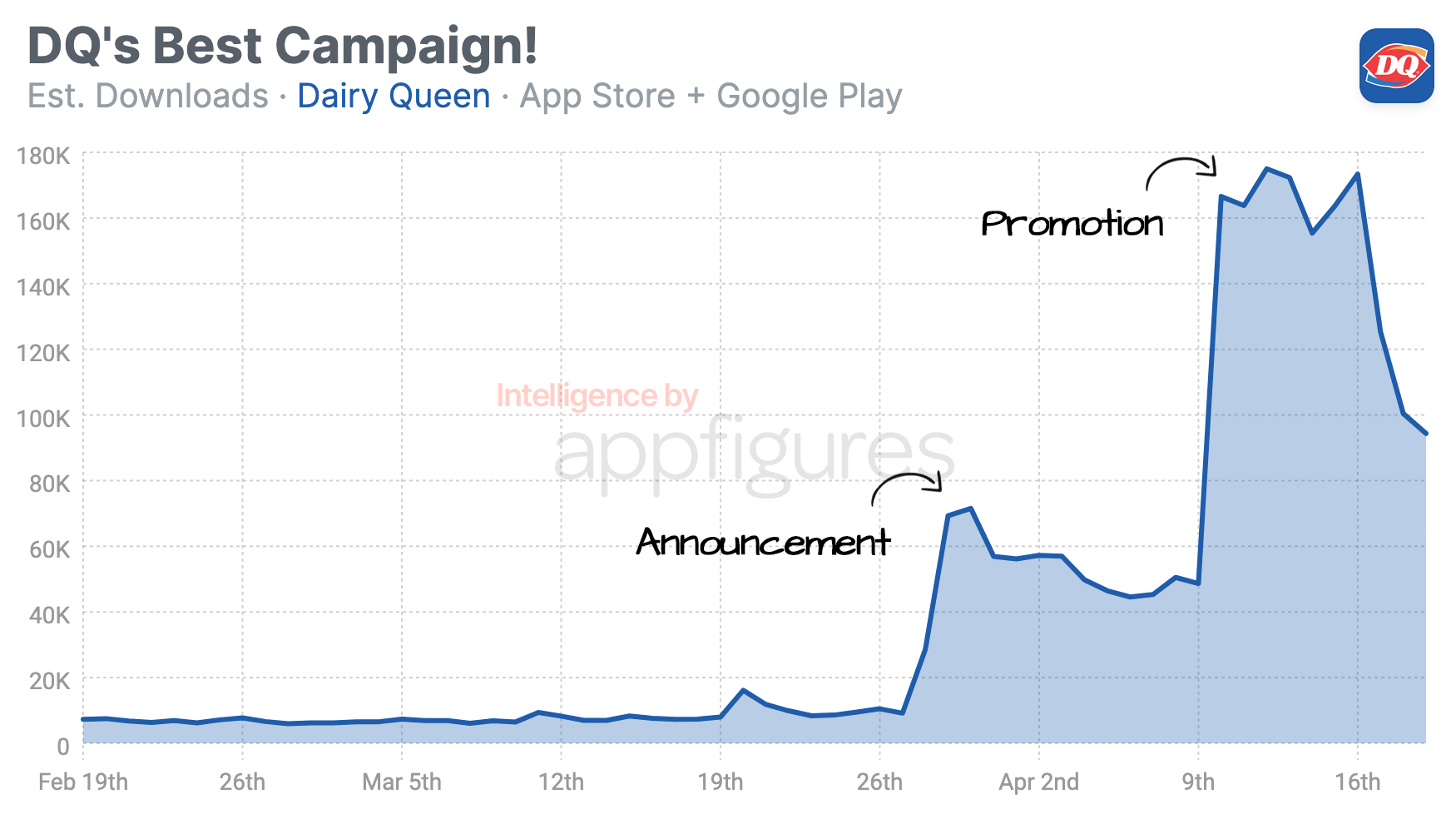Click the appfigures watermark logo
1456x819 pixels.
754,454
